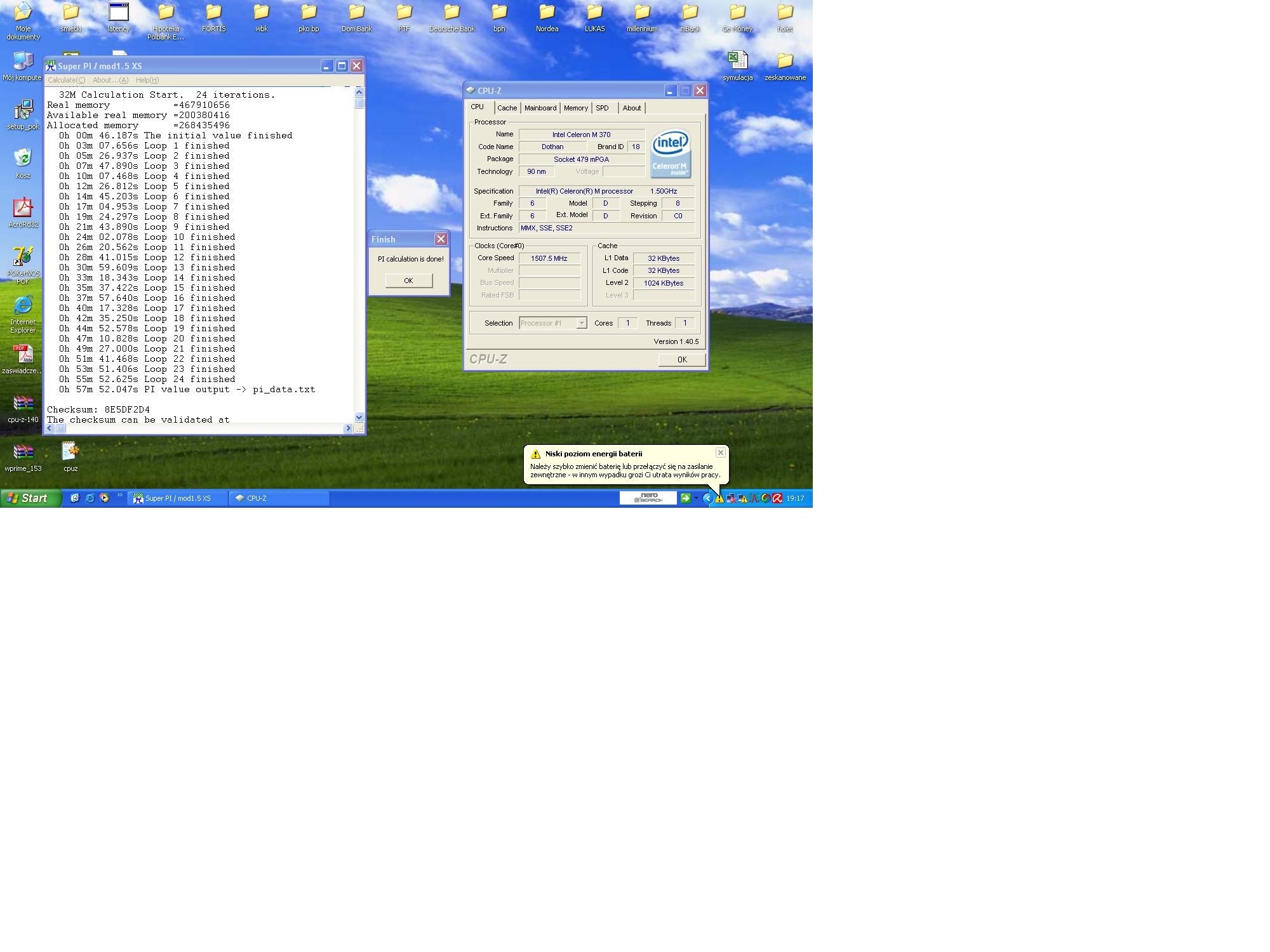Open the Calculate menu in Super PI

pos(66,80)
